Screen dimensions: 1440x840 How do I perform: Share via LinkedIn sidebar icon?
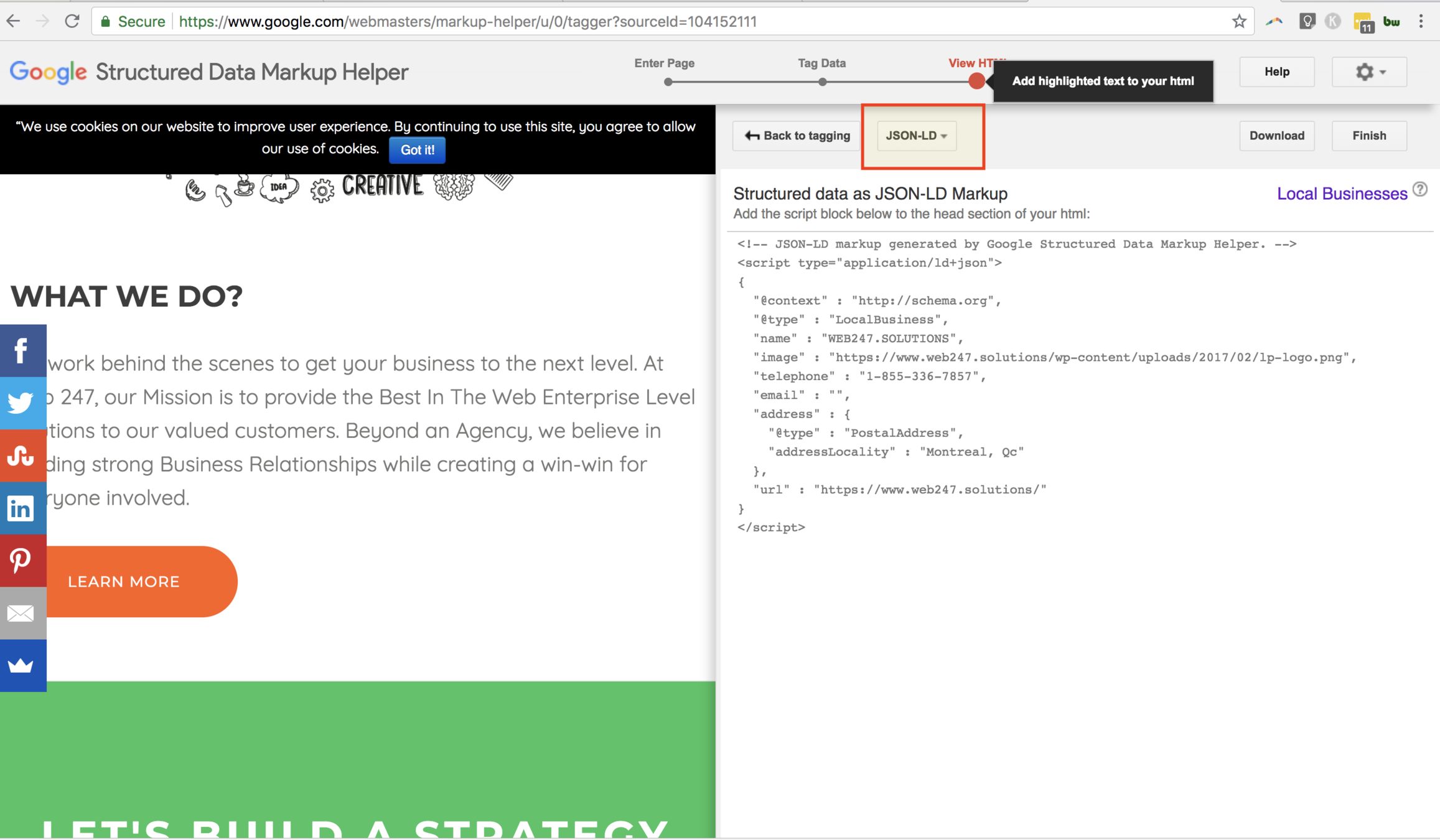click(x=22, y=508)
